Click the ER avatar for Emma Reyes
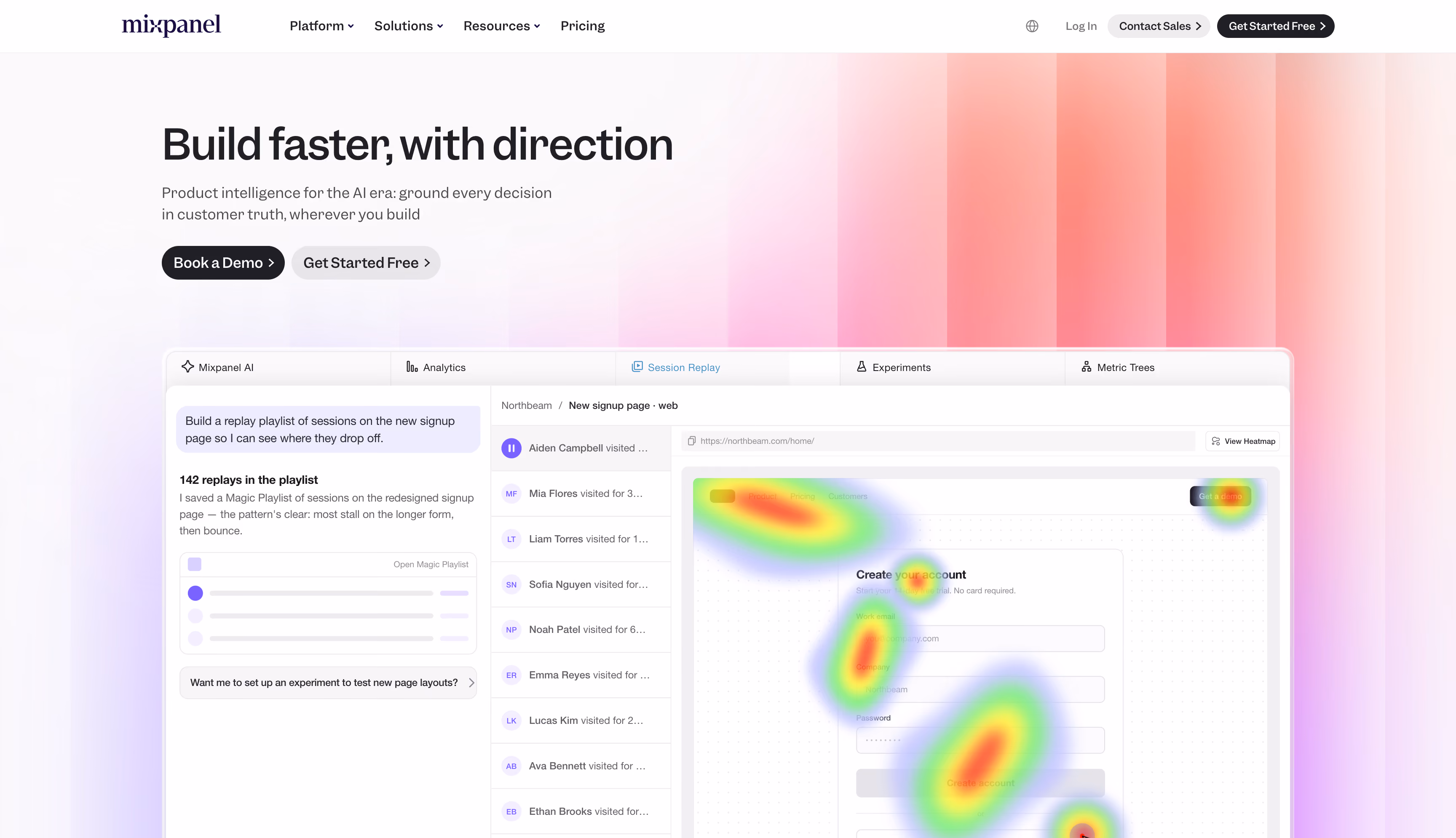 click(511, 675)
